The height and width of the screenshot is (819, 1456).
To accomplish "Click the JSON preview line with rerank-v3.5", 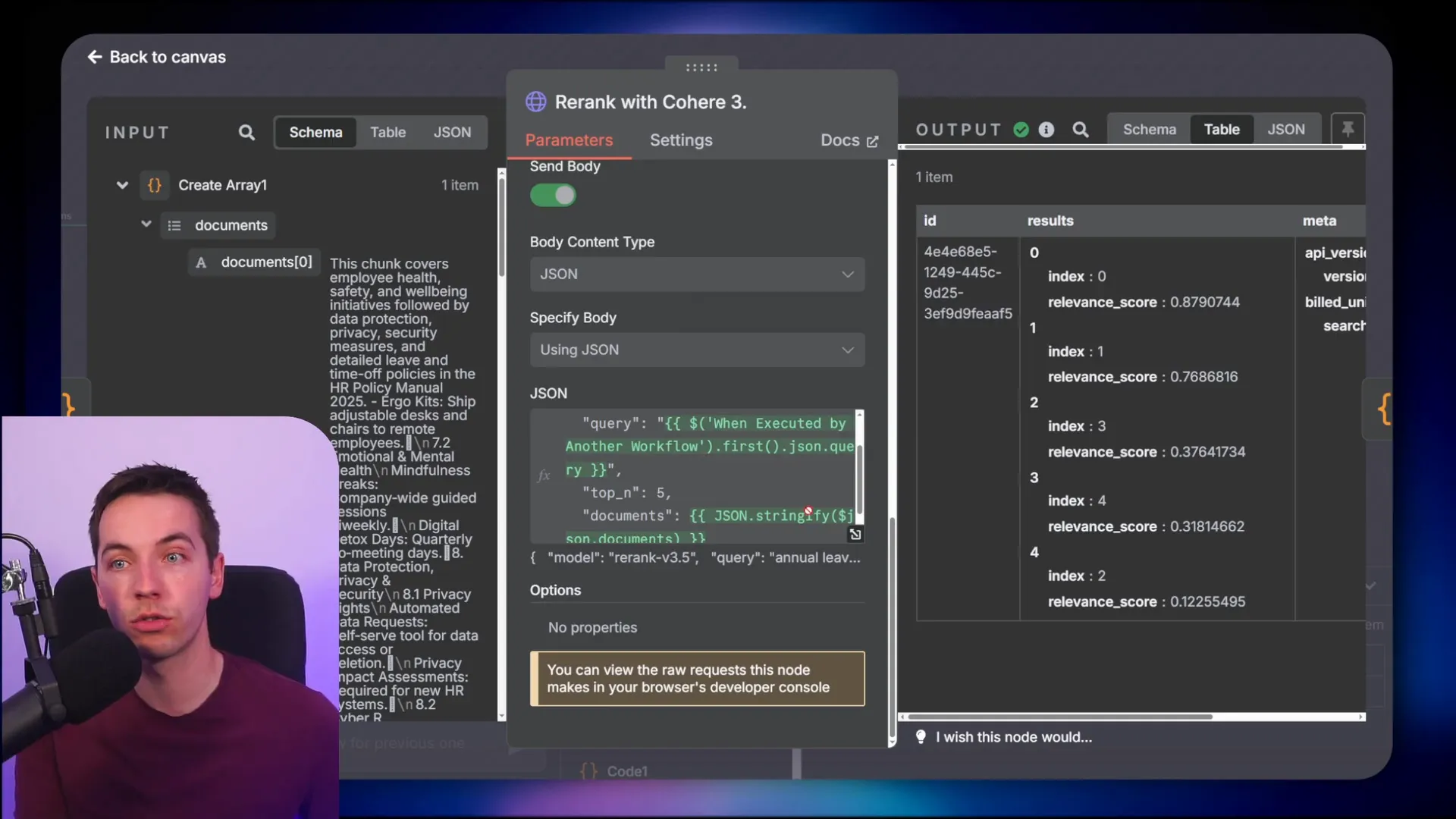I will click(695, 558).
